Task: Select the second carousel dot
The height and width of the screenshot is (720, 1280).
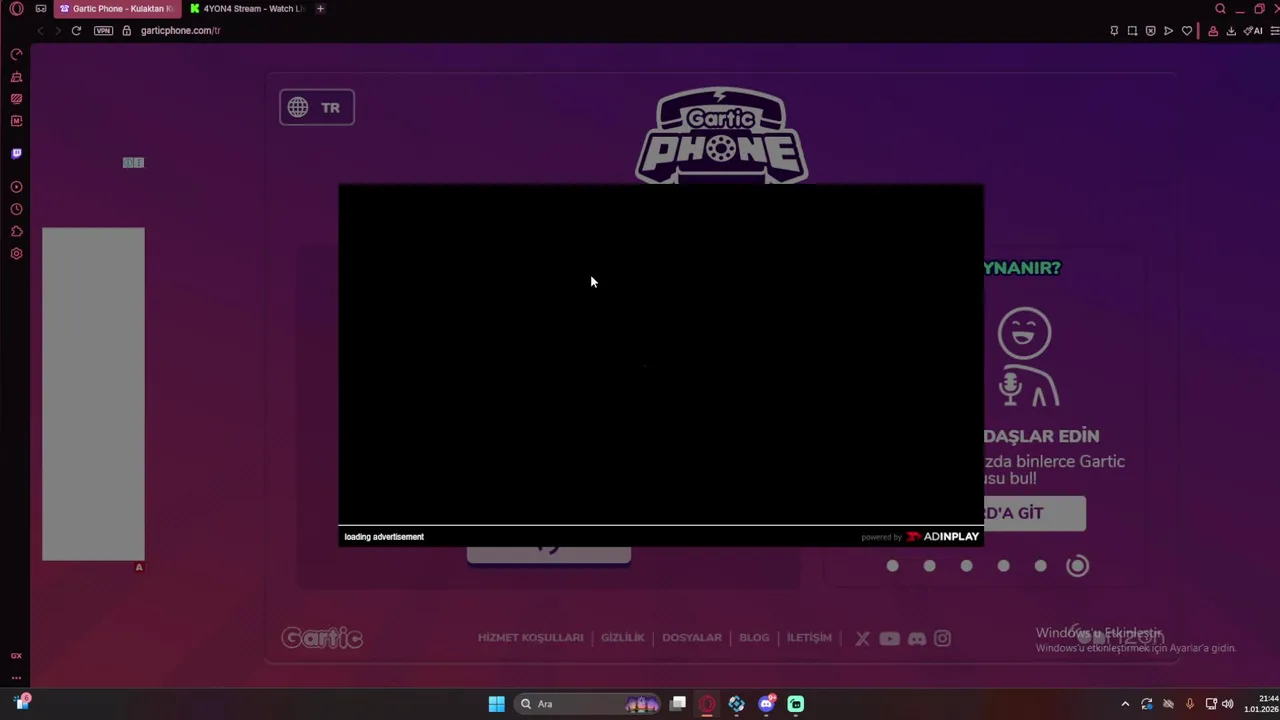Action: (929, 566)
